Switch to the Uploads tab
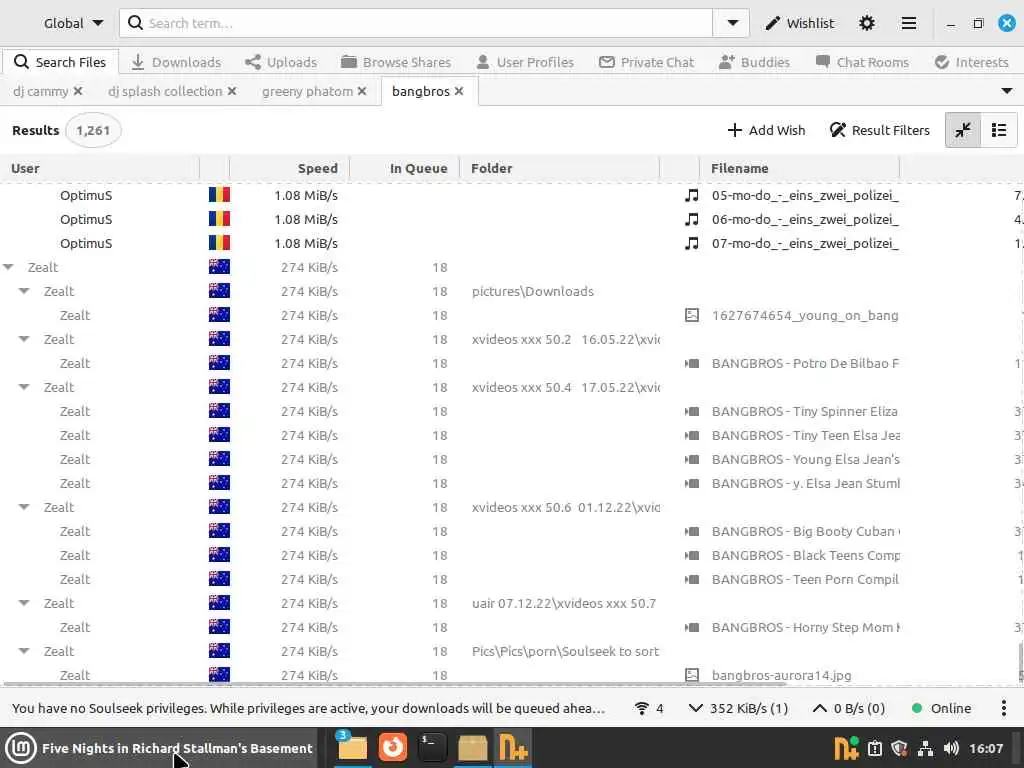 tap(281, 62)
